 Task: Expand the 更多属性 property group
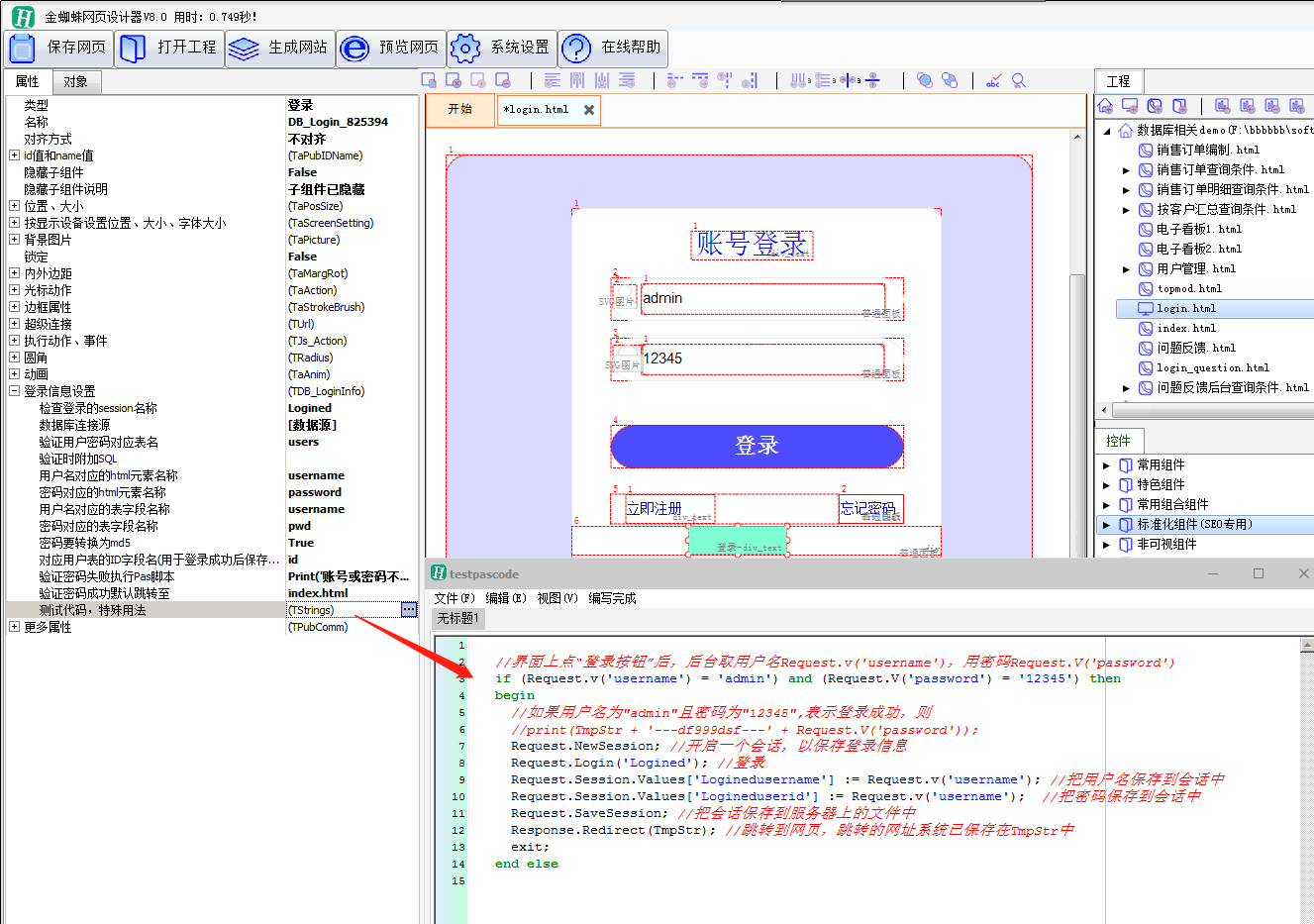[14, 627]
